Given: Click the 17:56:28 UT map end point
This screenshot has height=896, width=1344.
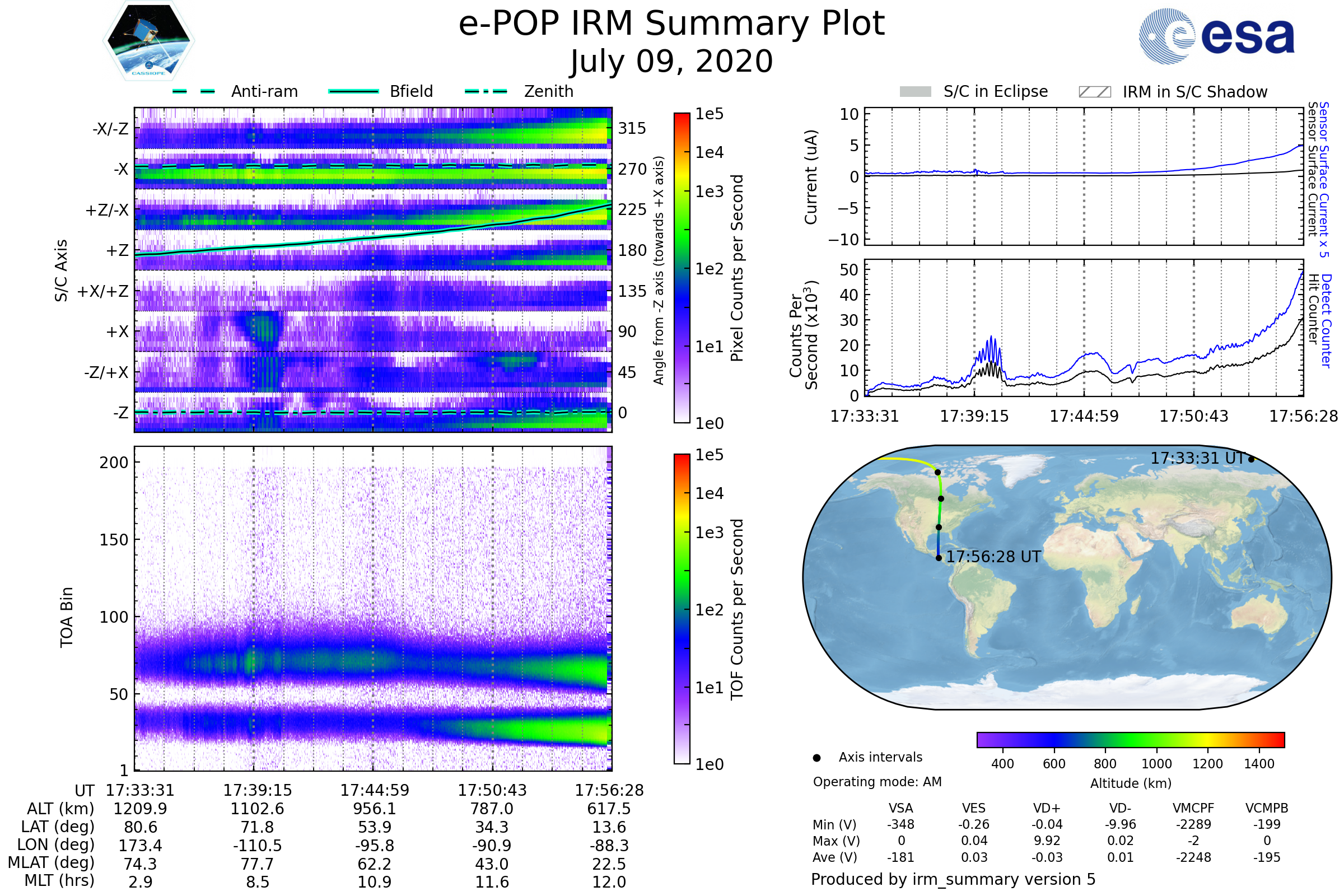Looking at the screenshot, I should coord(939,558).
